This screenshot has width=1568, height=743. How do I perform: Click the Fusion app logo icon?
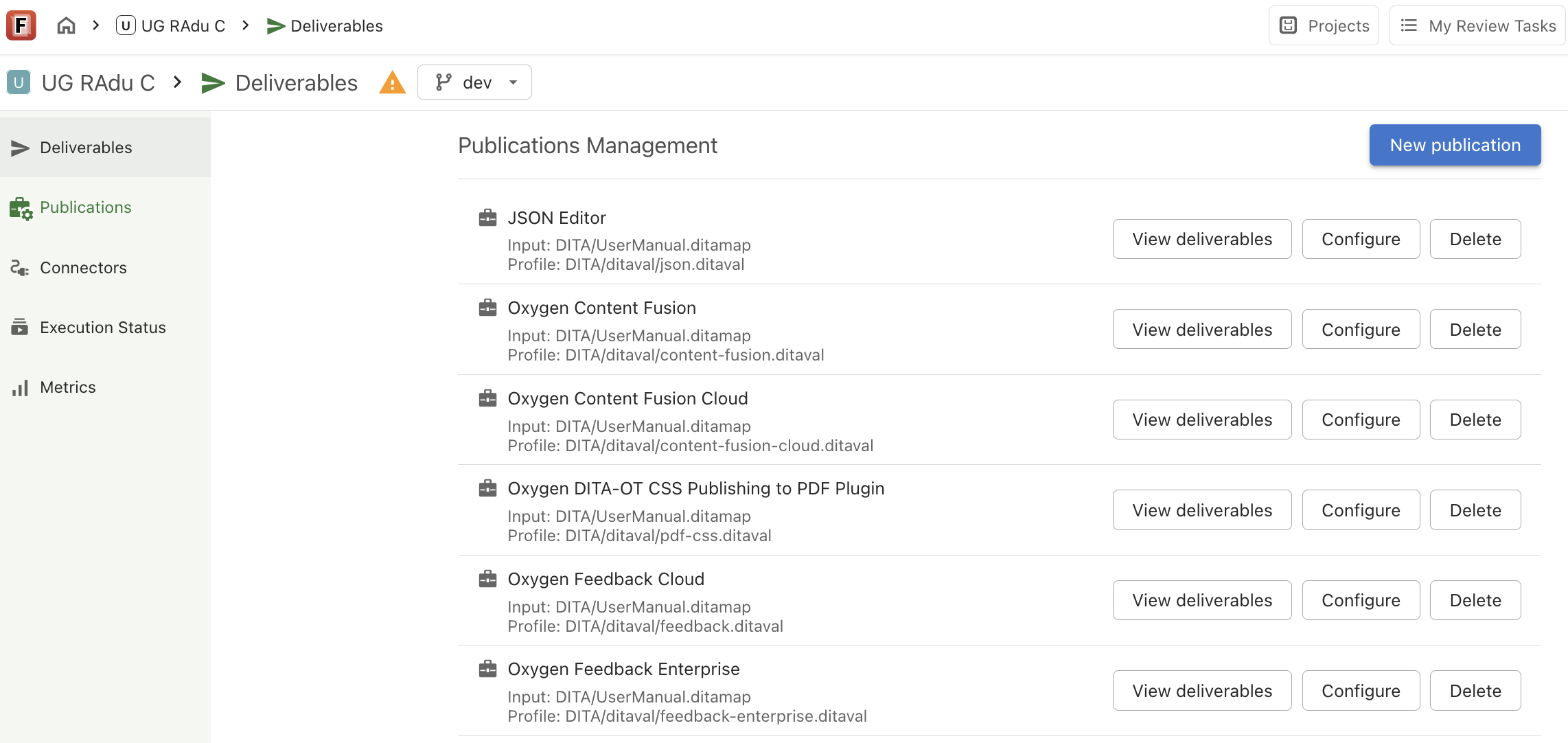(21, 26)
